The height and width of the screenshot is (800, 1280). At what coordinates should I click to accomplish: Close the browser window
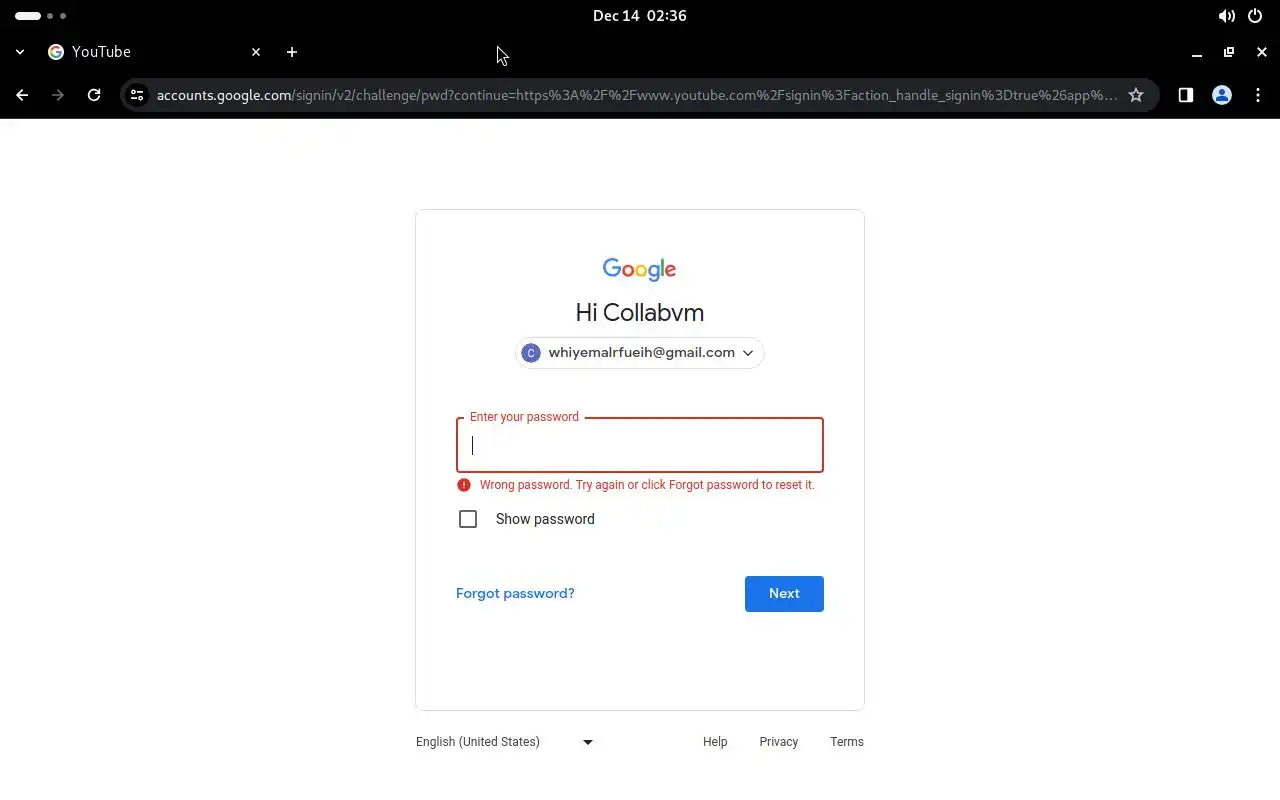pos(1262,52)
